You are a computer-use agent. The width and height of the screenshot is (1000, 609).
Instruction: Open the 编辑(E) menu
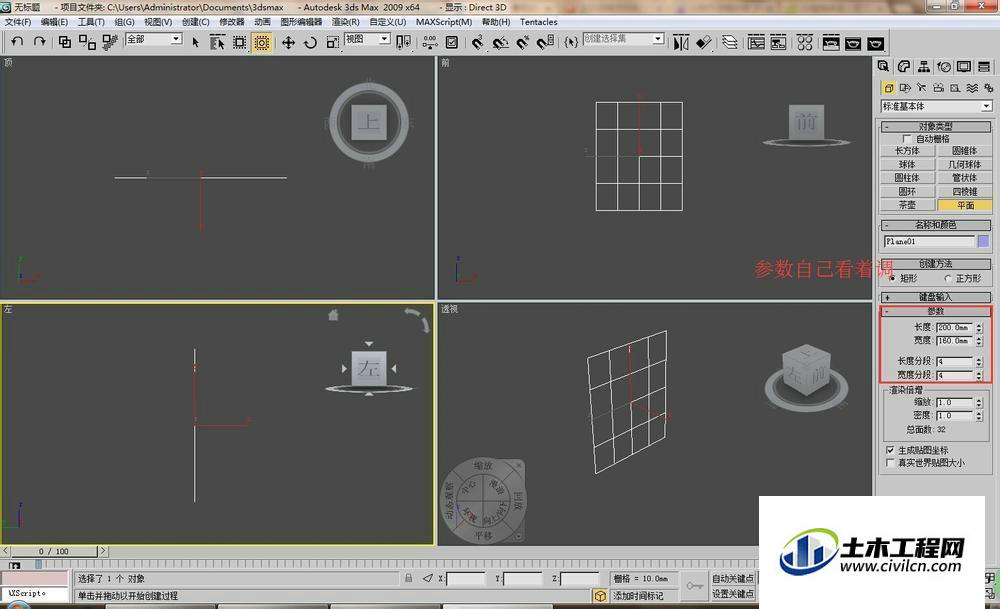(54, 22)
